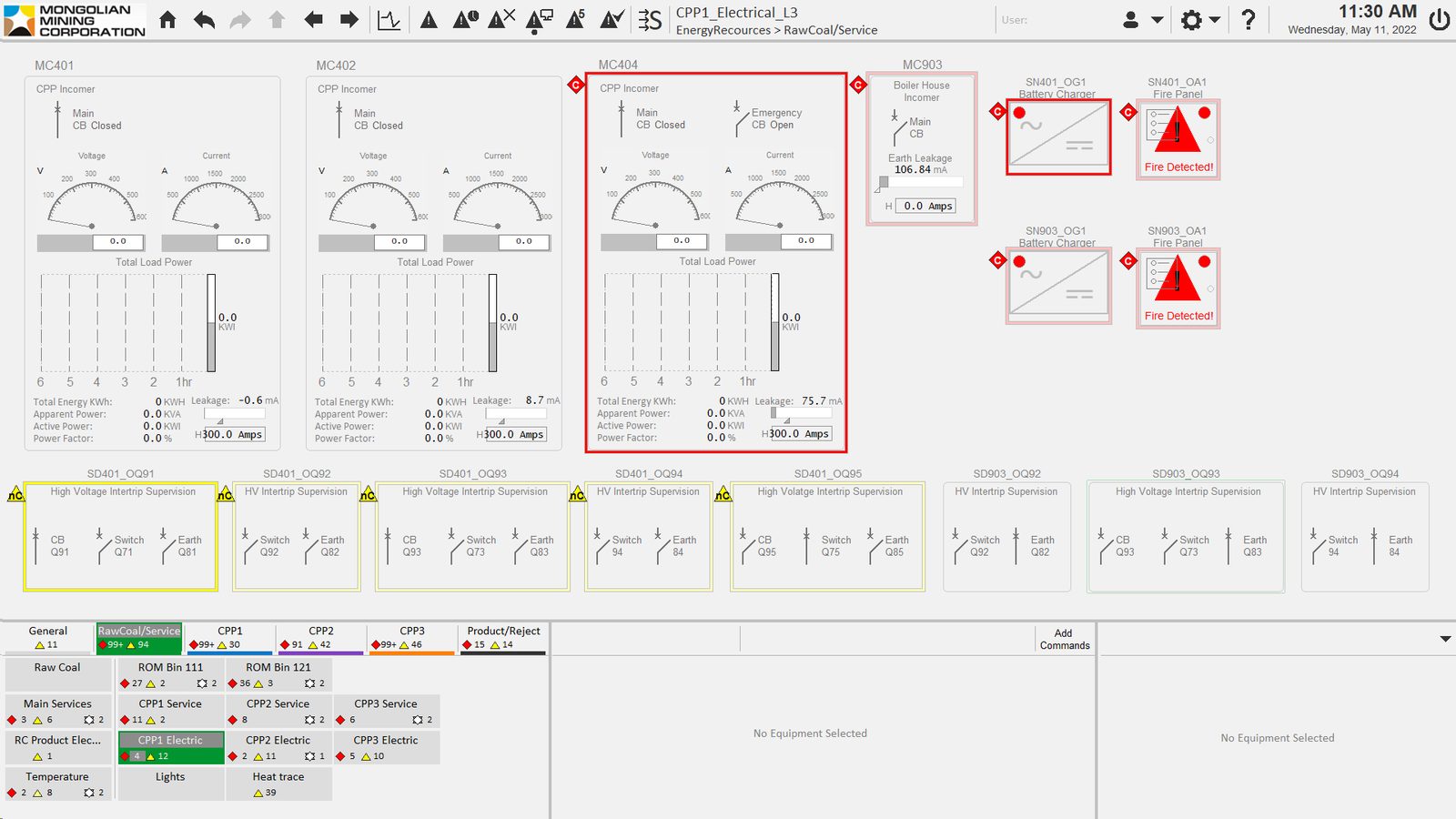
Task: Open the Temperature display button
Action: 57,784
